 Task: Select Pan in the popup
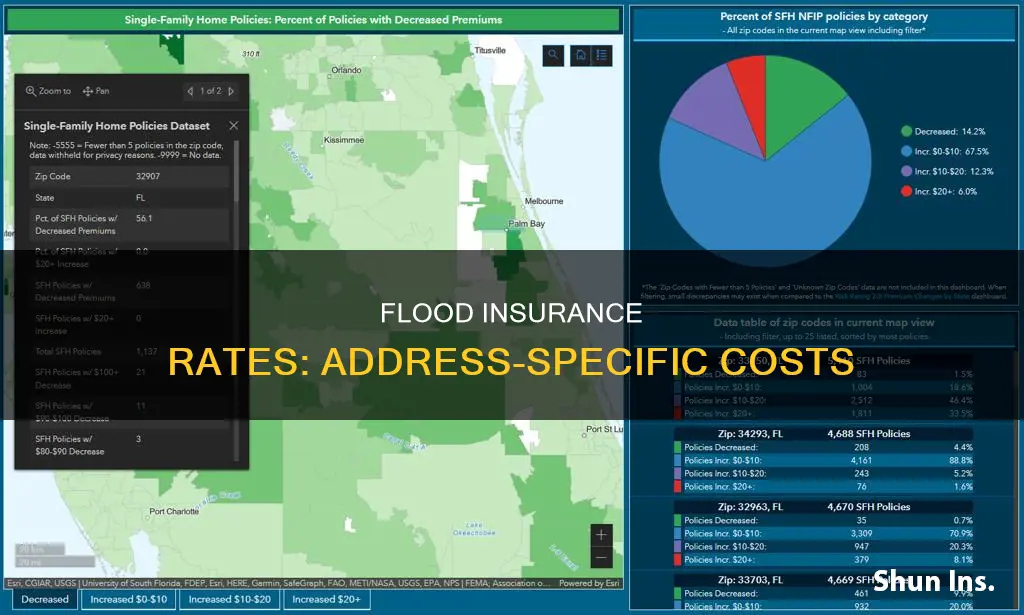96,91
